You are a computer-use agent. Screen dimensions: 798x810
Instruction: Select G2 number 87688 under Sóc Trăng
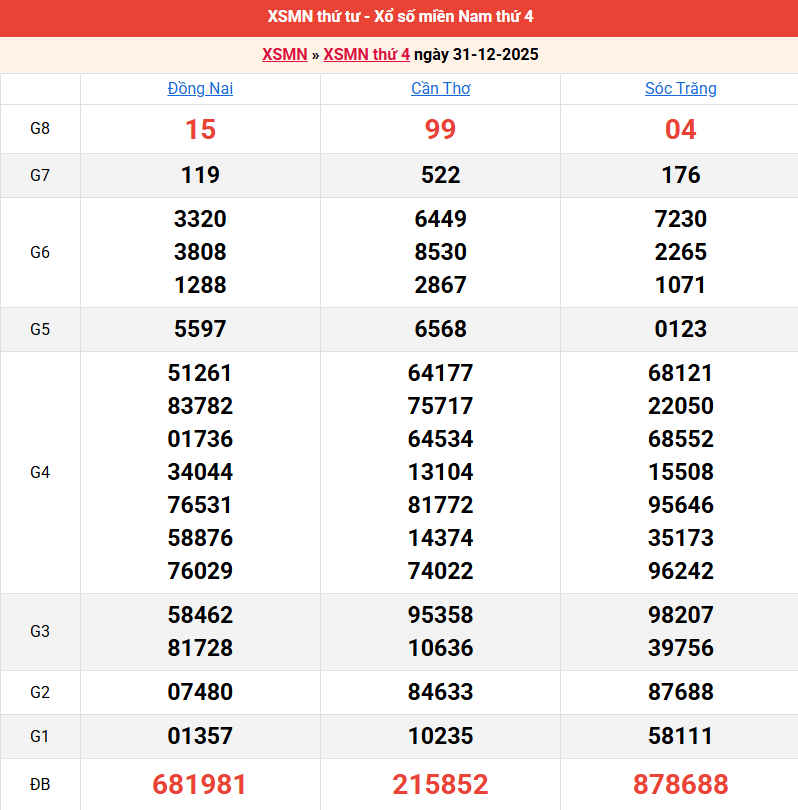(x=680, y=692)
